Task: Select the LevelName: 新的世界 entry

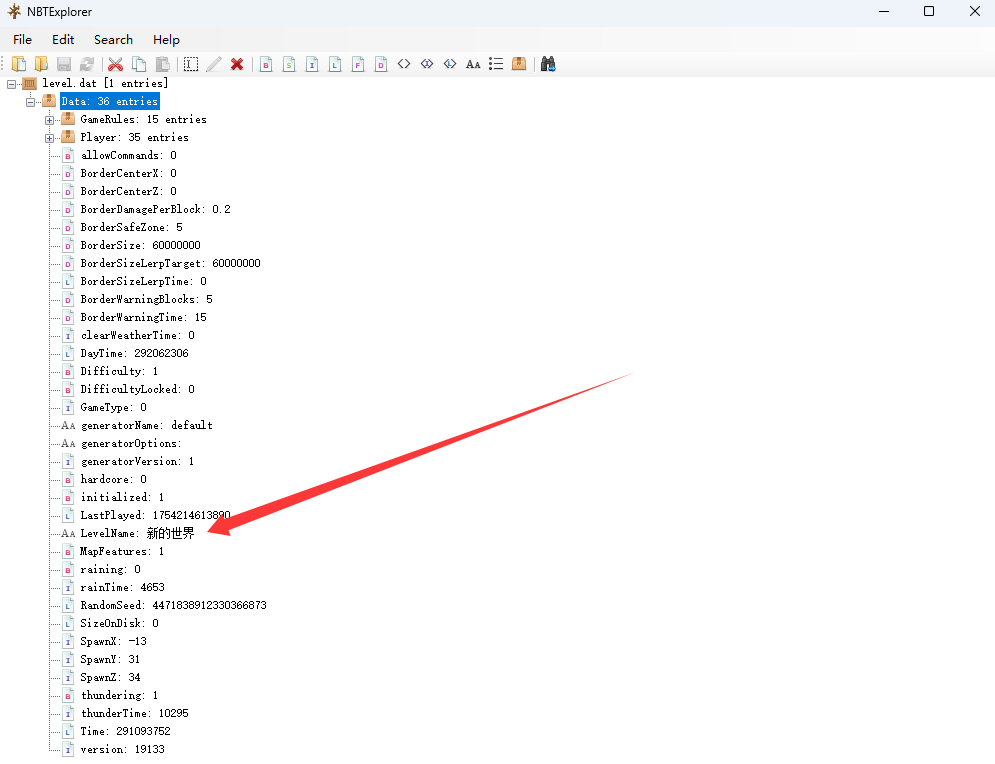Action: click(x=138, y=534)
